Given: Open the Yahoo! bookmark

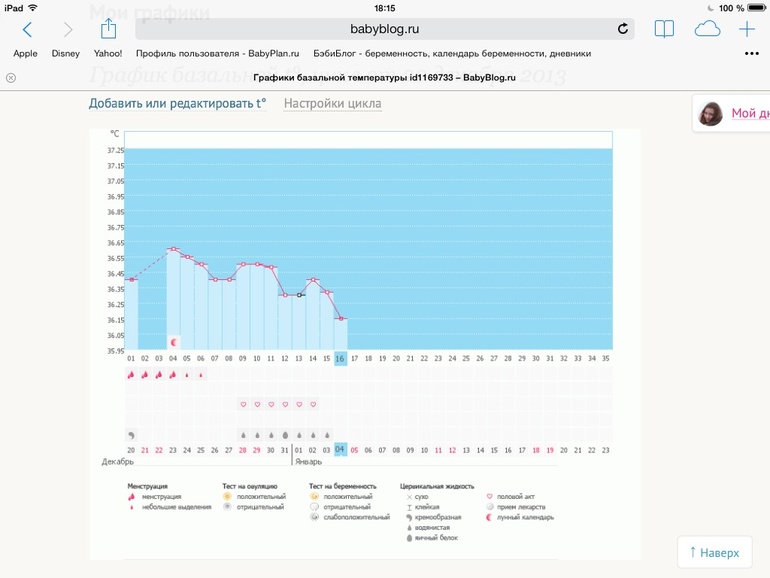Looking at the screenshot, I should [108, 54].
